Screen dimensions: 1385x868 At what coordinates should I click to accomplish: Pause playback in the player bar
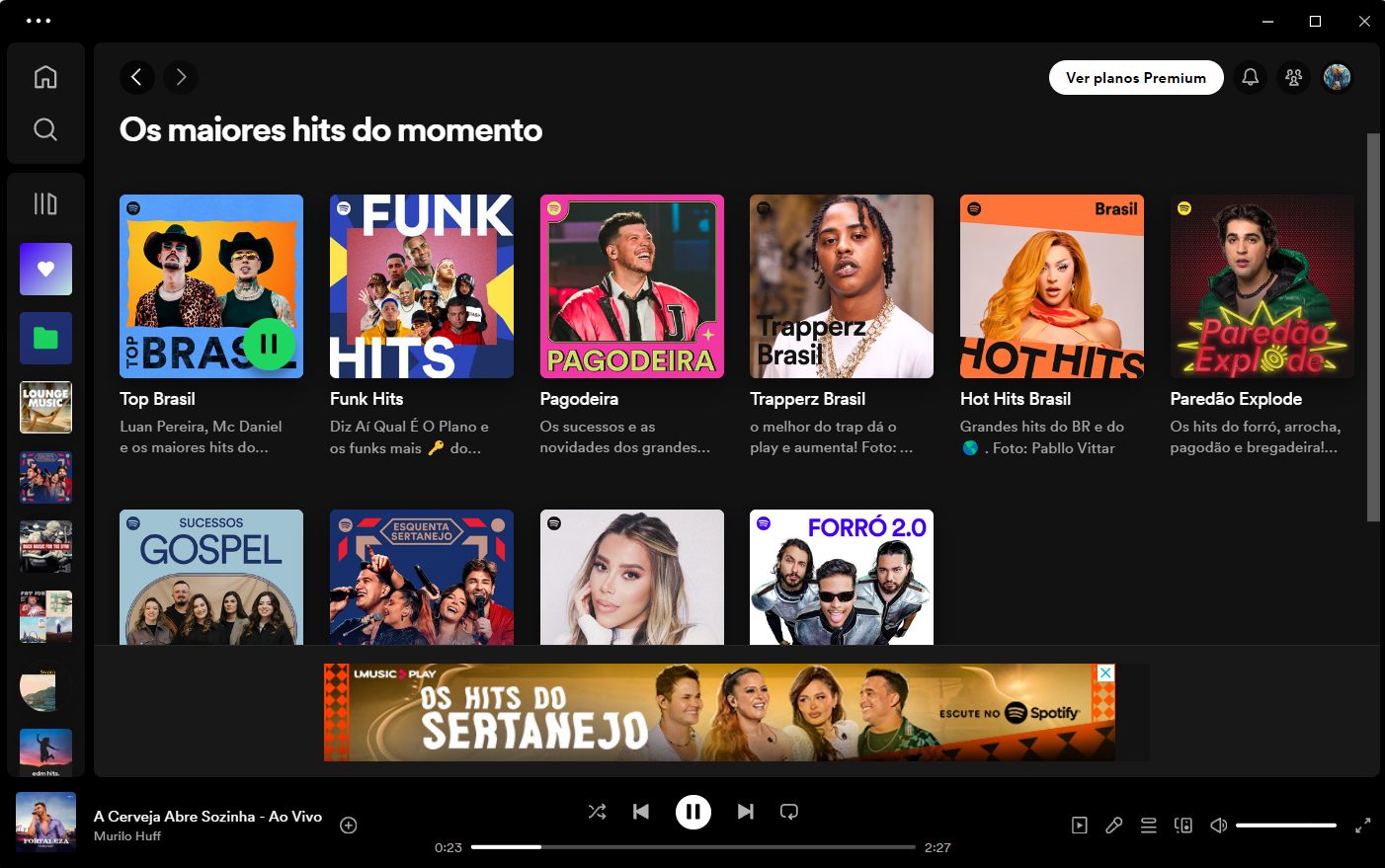pos(693,812)
